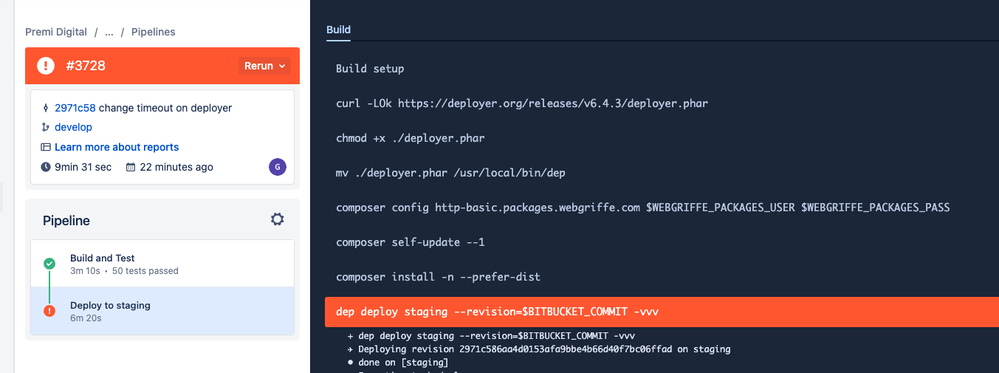Open the collapsed ellipsis breadcrumb

click(109, 32)
